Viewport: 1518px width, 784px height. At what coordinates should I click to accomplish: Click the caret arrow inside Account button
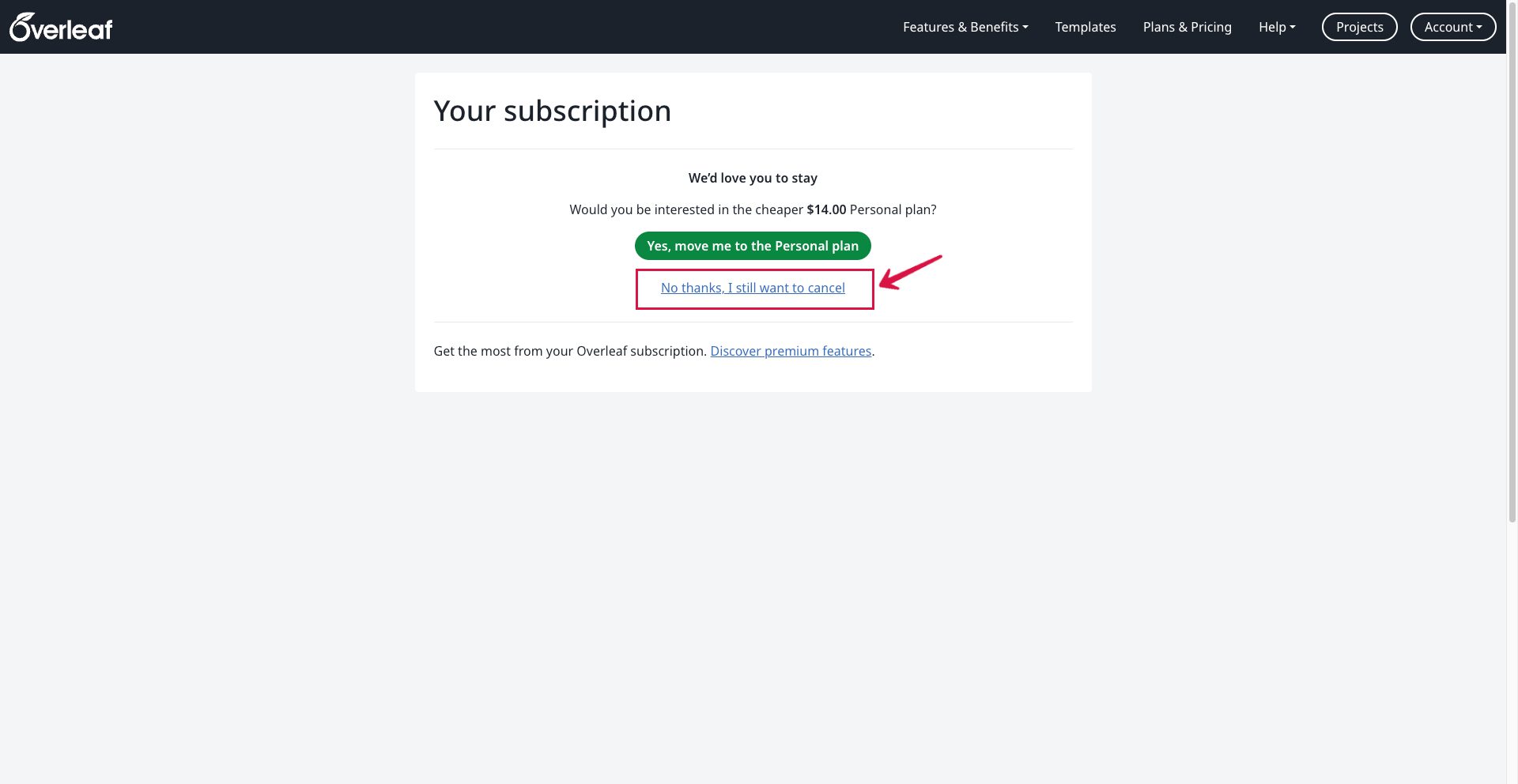[1479, 28]
